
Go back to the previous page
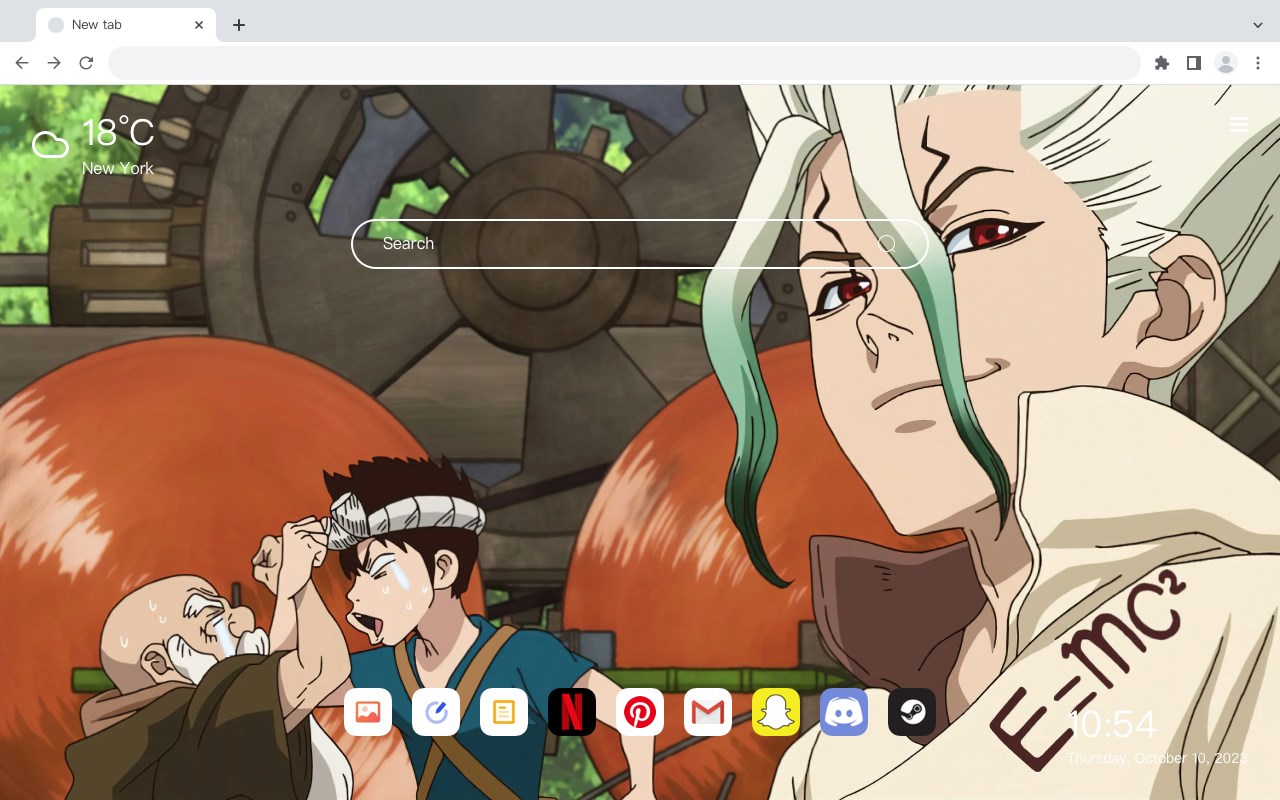click(22, 63)
